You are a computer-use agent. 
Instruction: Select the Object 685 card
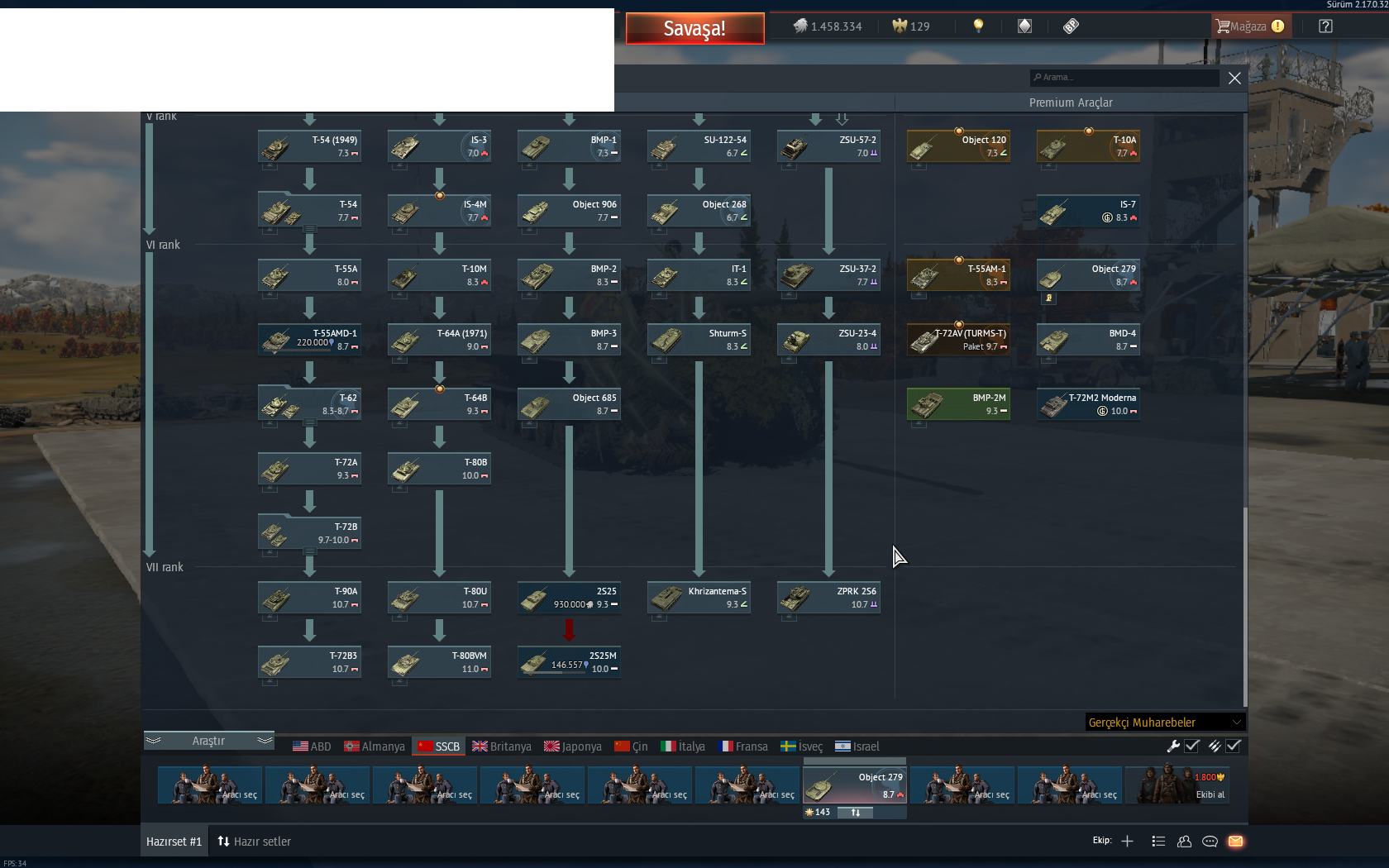[x=569, y=404]
